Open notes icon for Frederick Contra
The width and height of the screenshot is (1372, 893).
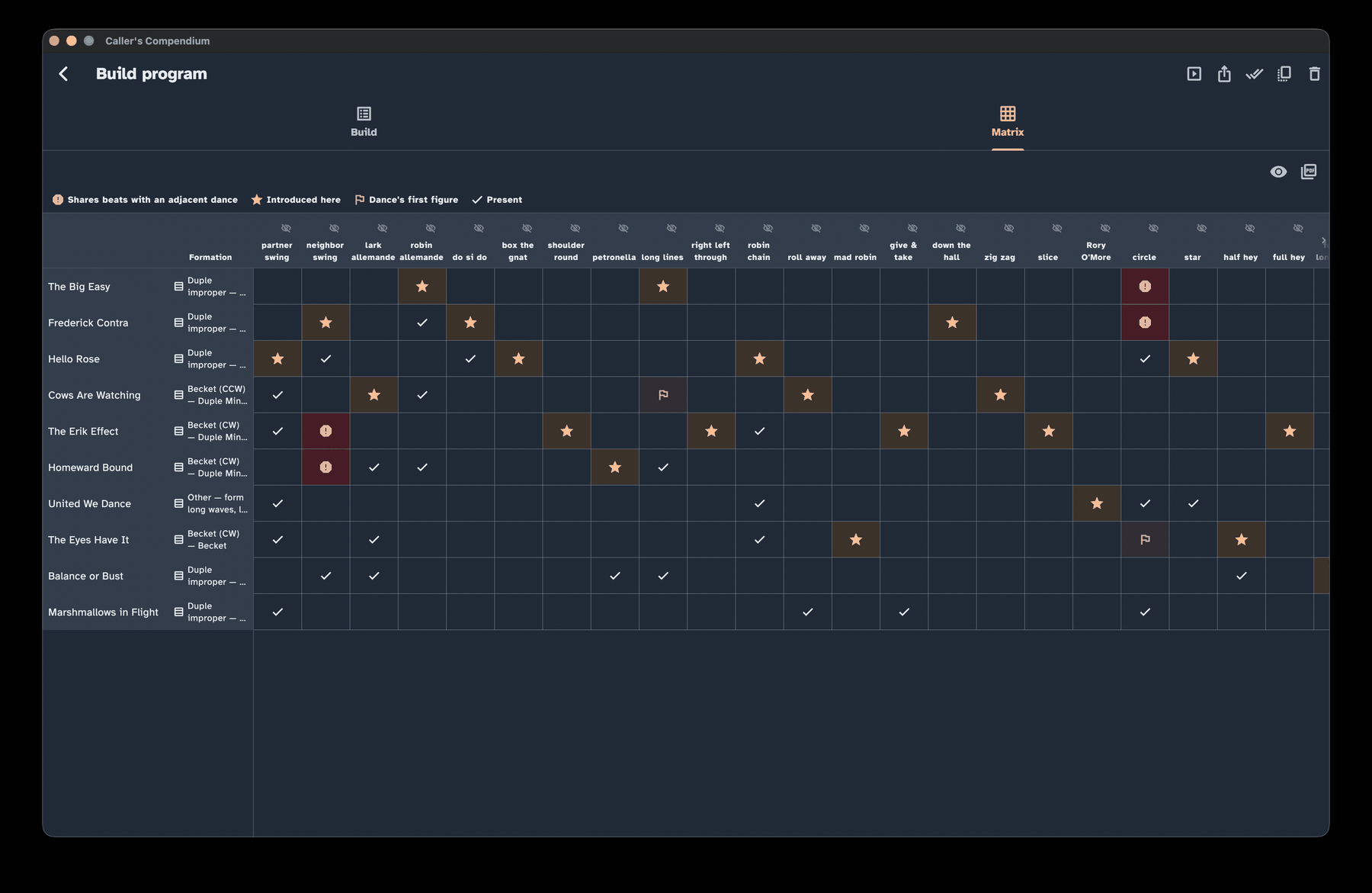(178, 323)
